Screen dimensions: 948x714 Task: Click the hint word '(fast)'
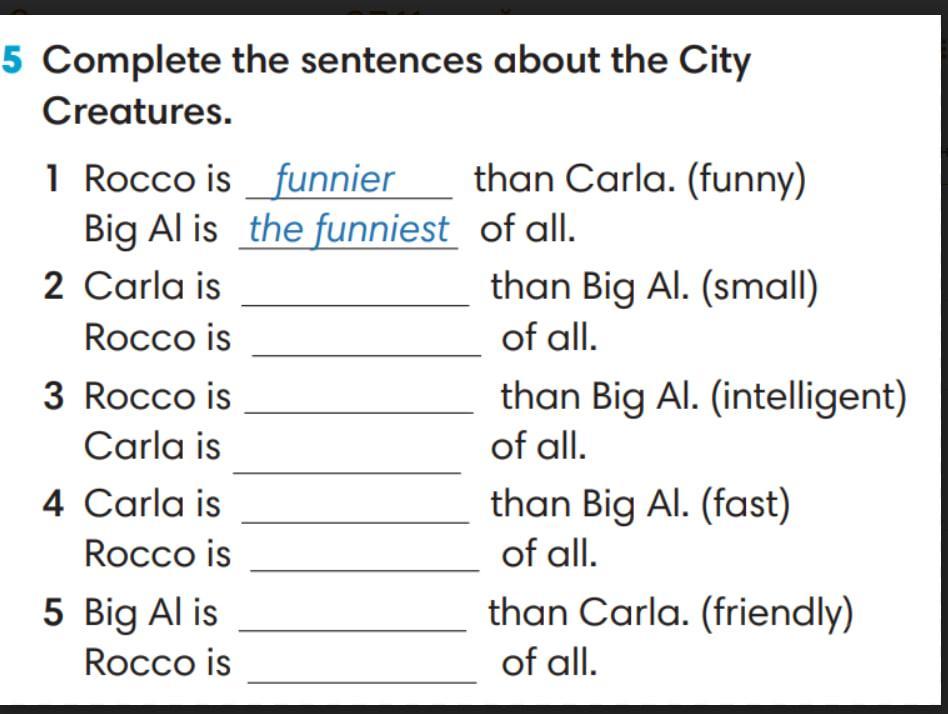(x=745, y=505)
